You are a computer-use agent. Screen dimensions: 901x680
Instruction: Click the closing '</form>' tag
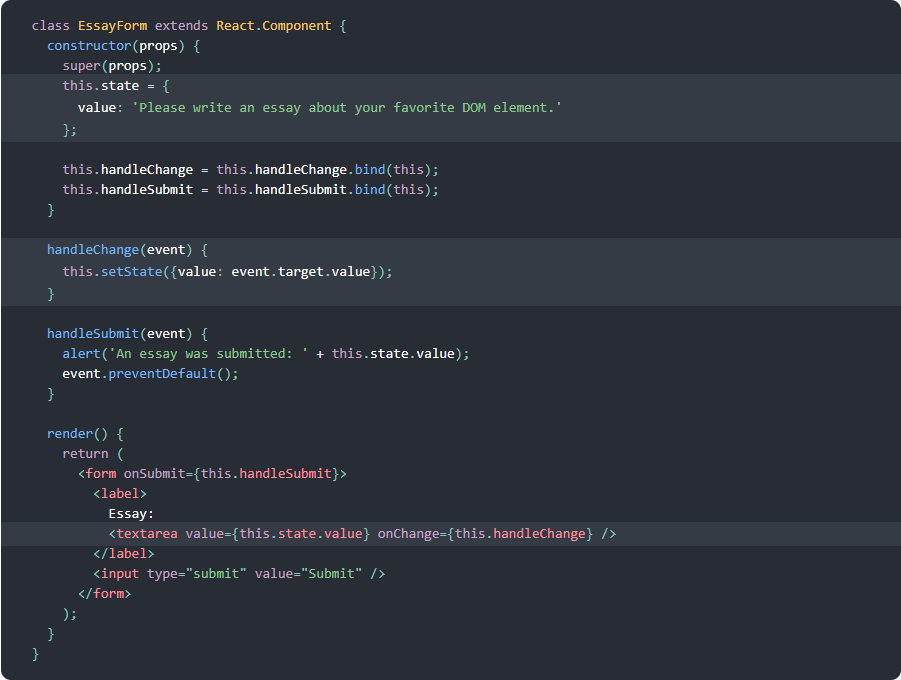[105, 594]
